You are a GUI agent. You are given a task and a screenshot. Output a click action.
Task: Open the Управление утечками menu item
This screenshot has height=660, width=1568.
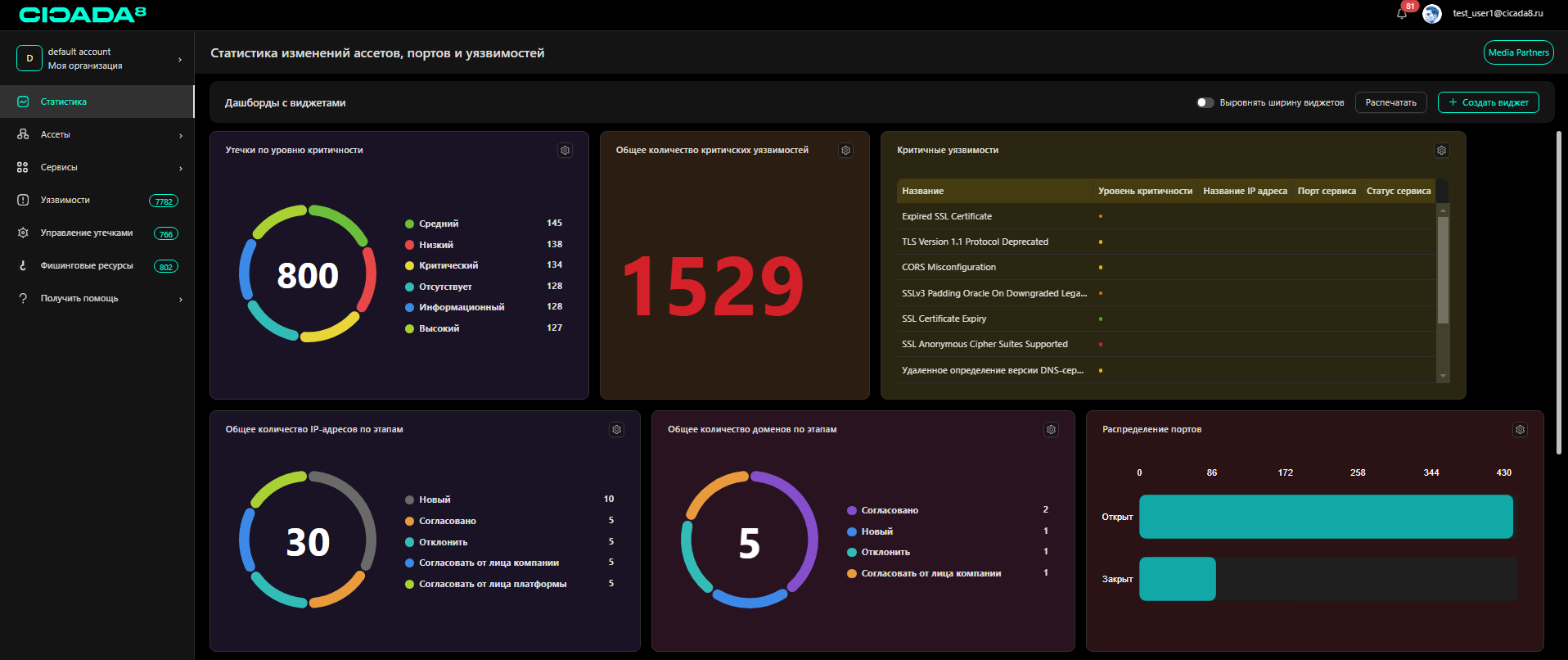coord(97,233)
